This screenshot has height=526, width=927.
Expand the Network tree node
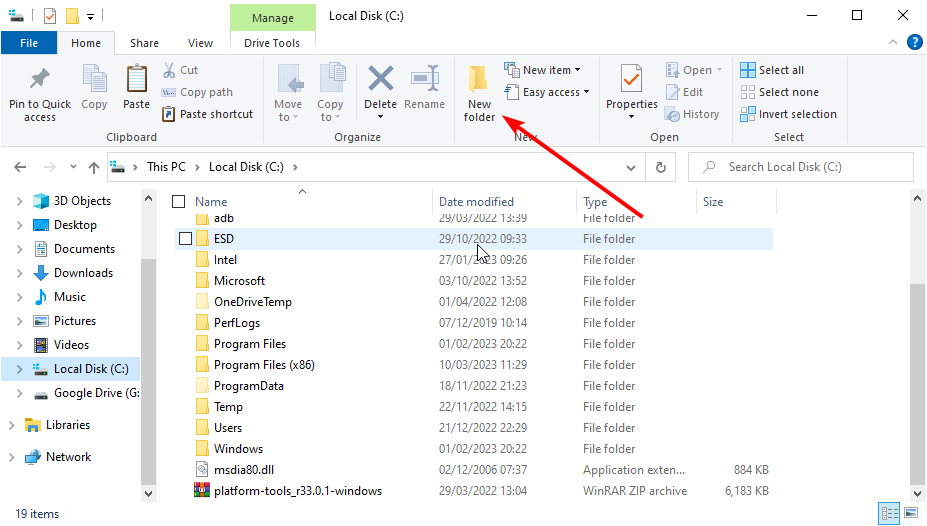point(11,457)
